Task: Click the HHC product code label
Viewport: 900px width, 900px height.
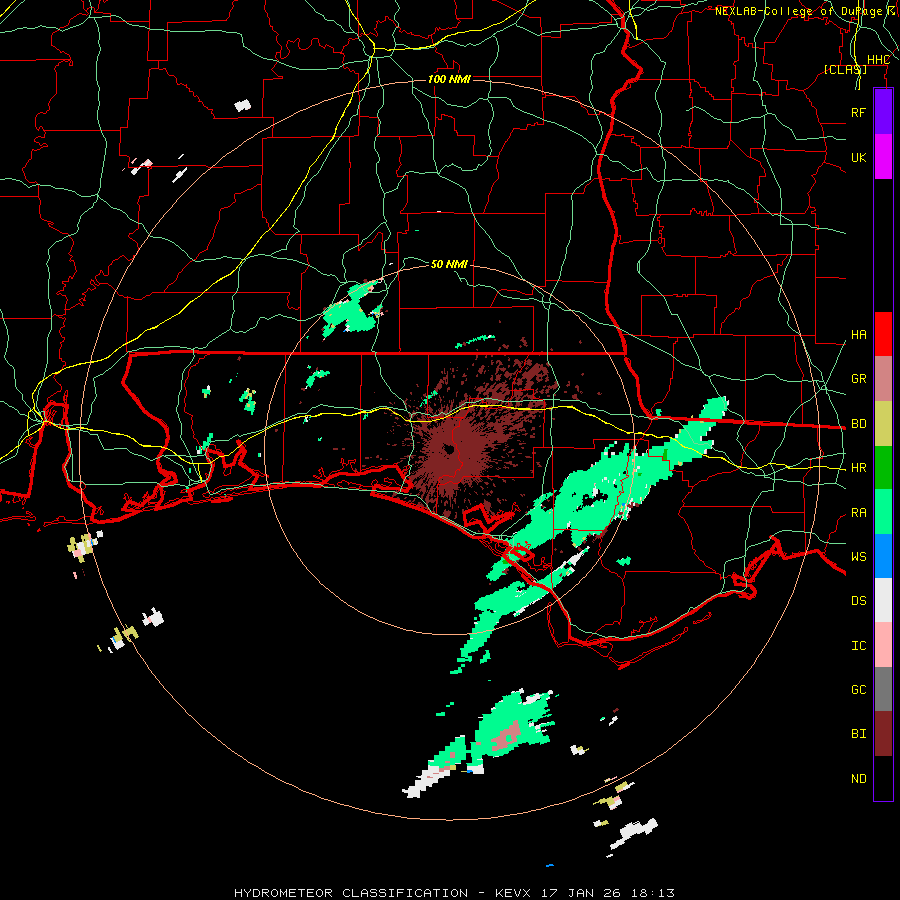Action: (878, 60)
